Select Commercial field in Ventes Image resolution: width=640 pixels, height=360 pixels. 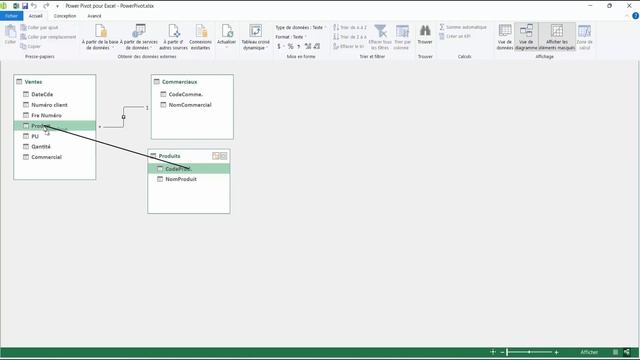point(55,157)
